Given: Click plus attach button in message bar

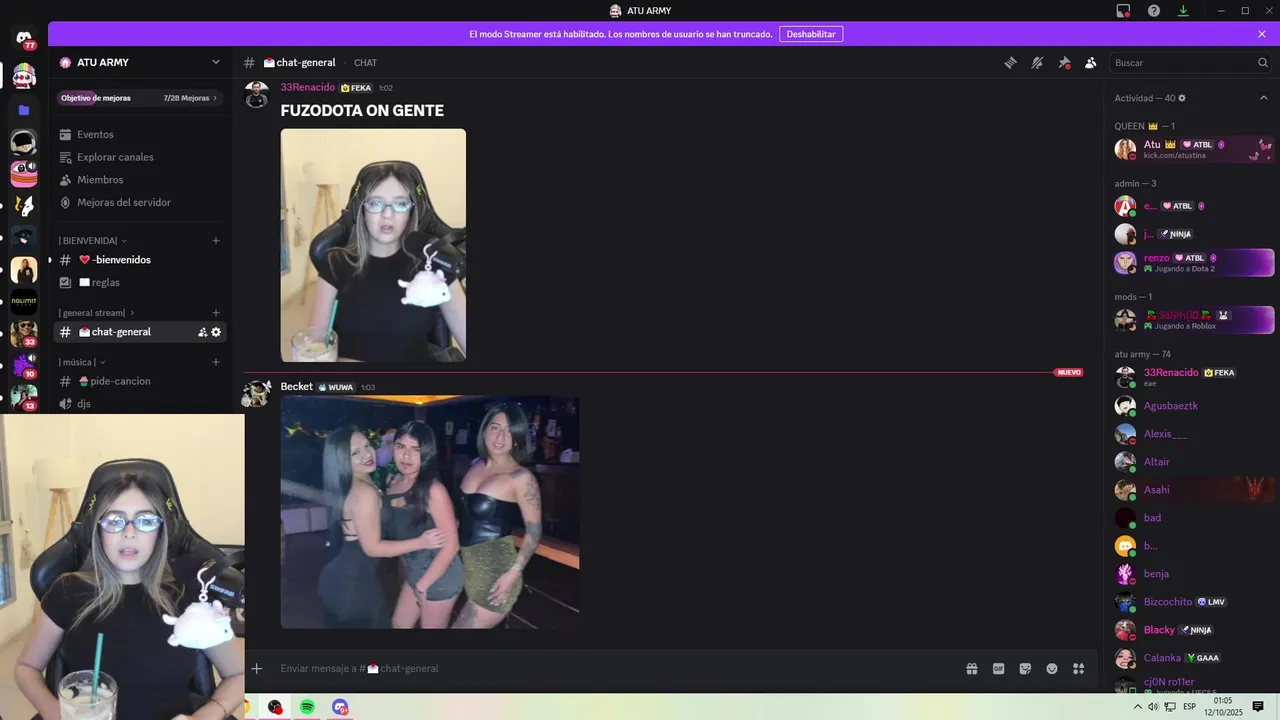Looking at the screenshot, I should (257, 668).
